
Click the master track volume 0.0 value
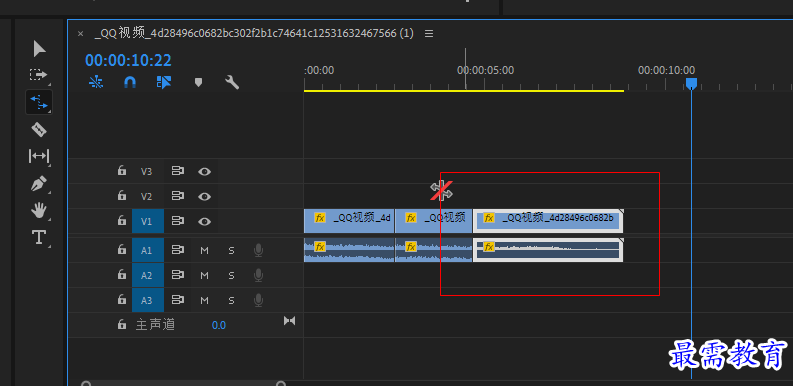tap(219, 325)
